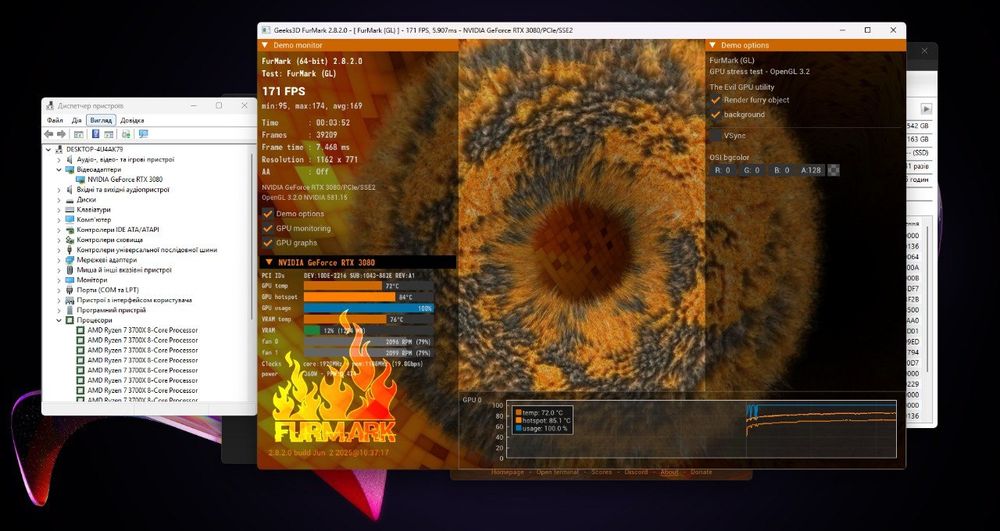Click the scan for hardware changes monitor icon
The height and width of the screenshot is (531, 1000).
[x=143, y=134]
